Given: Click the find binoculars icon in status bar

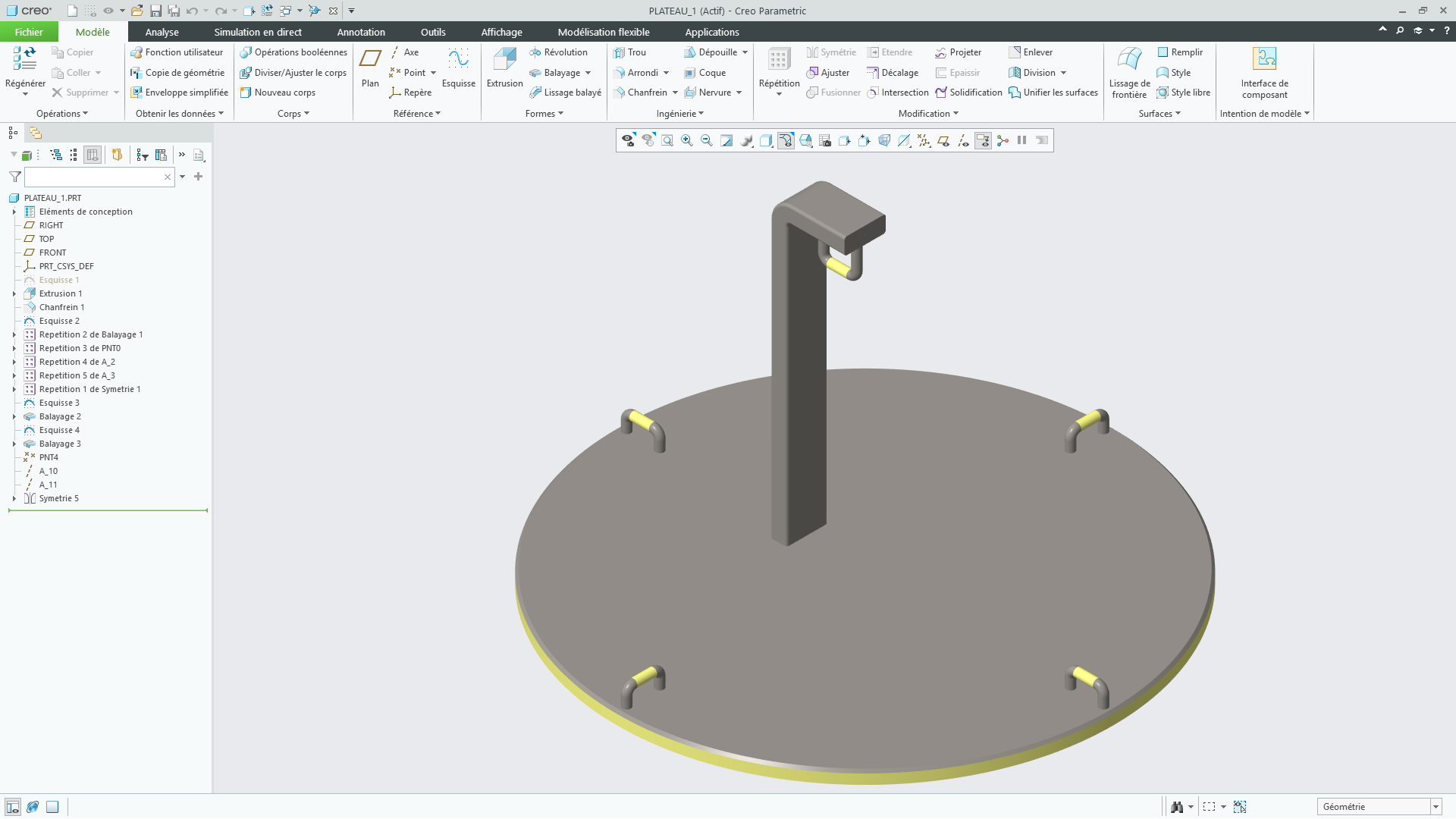Looking at the screenshot, I should (1177, 807).
